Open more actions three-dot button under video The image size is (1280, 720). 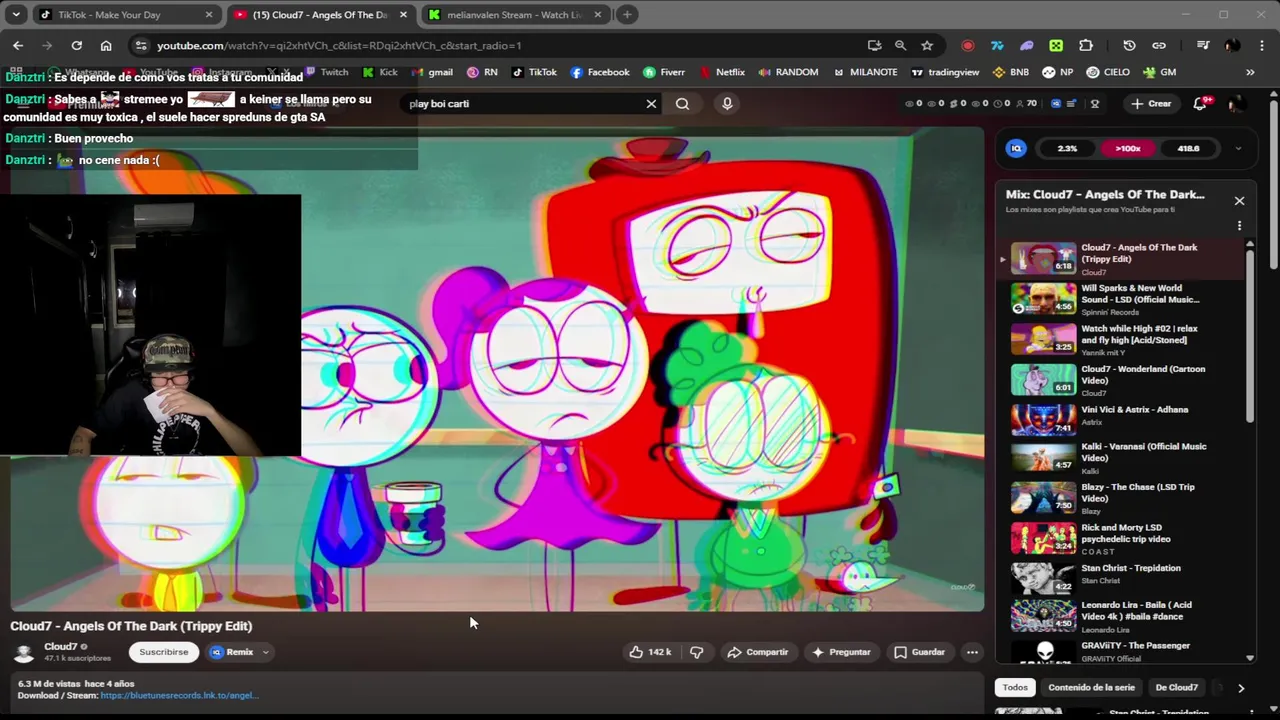972,652
